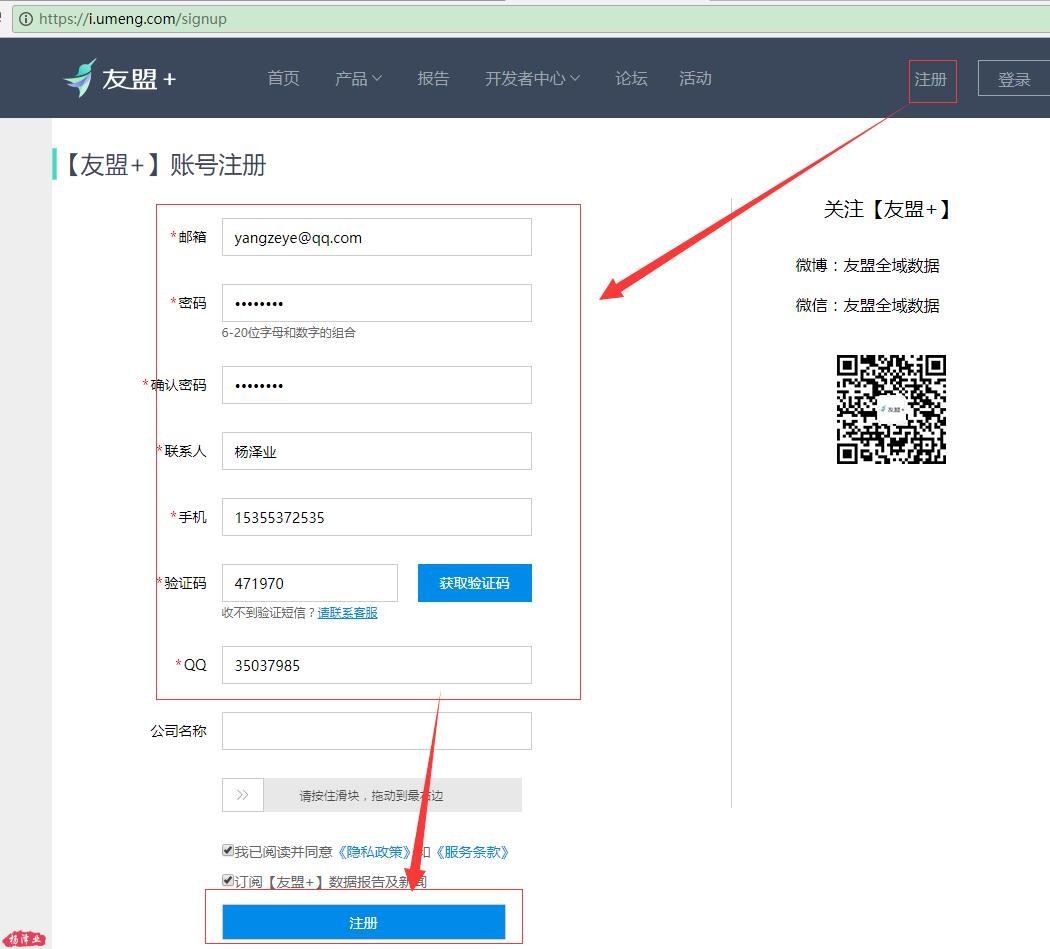Click the 联系人 input field
Viewport: 1050px width, 949px height.
pyautogui.click(x=377, y=451)
